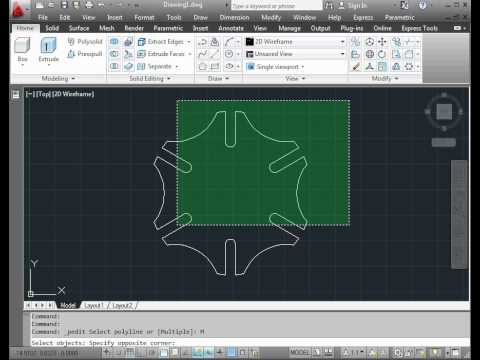
Task: Click Sign In
Action: pyautogui.click(x=357, y=5)
